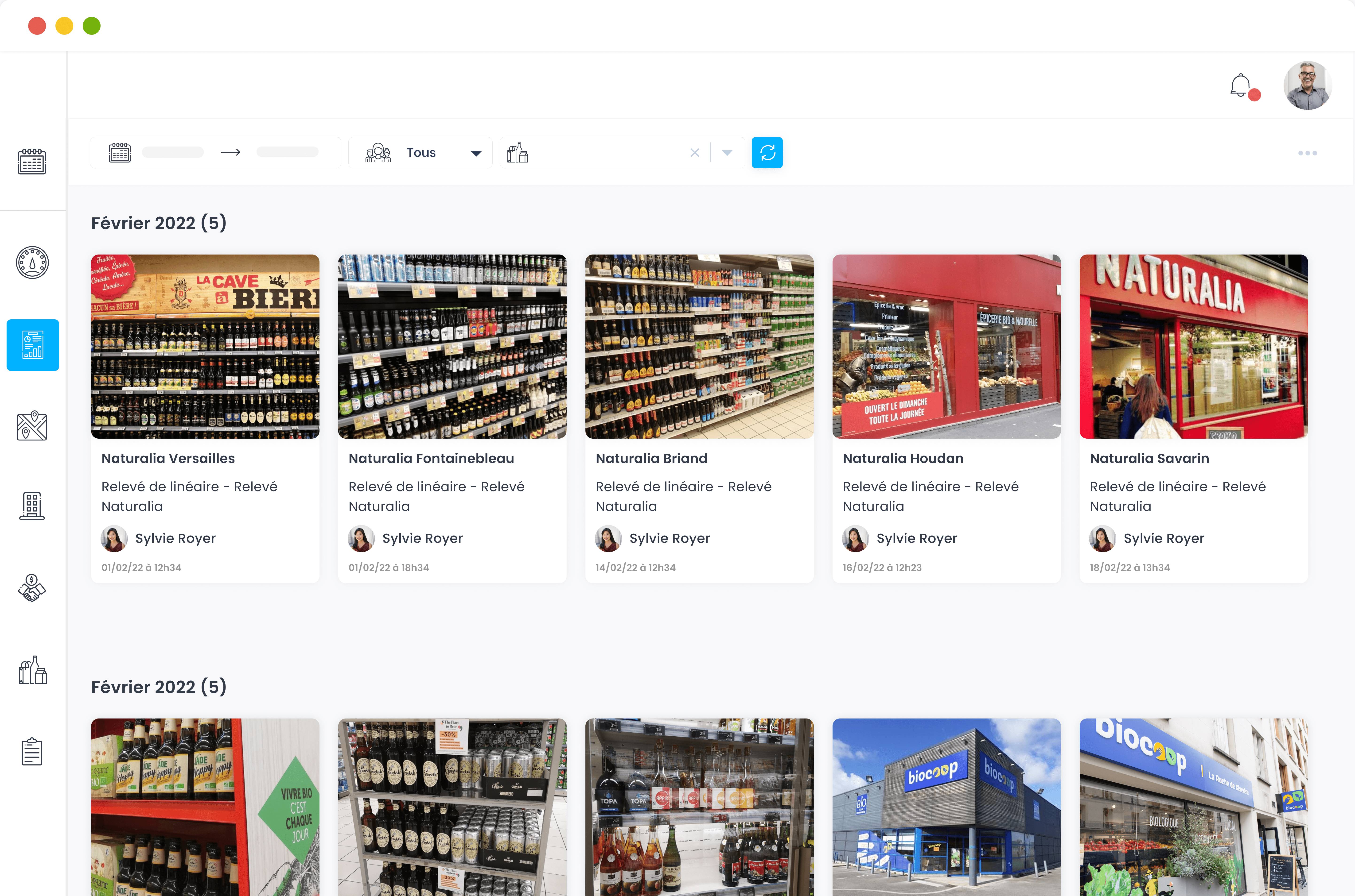
Task: Click Sylvie Royer avatar on Fontainebleau card
Action: pos(361,538)
